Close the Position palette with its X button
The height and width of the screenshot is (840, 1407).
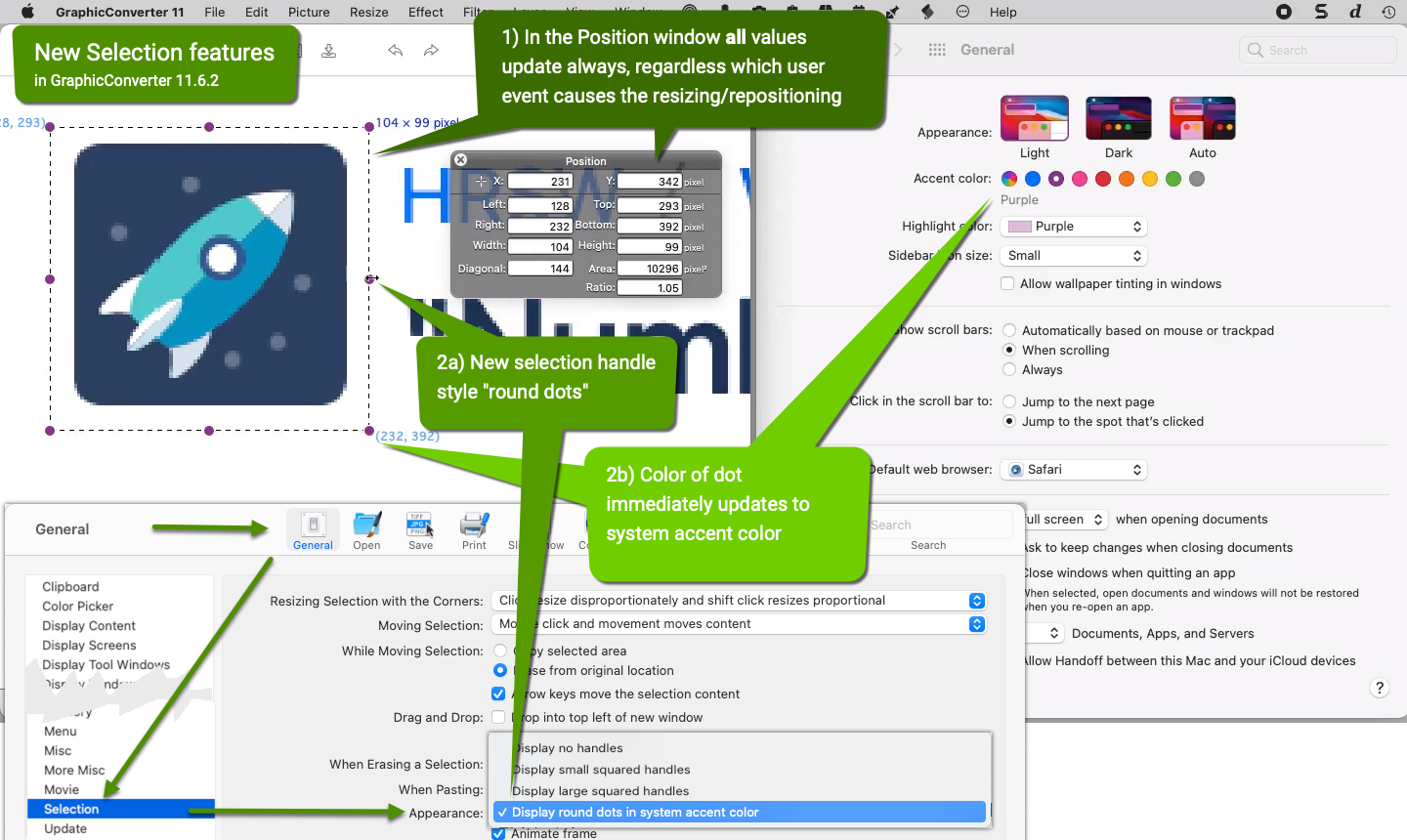461,160
